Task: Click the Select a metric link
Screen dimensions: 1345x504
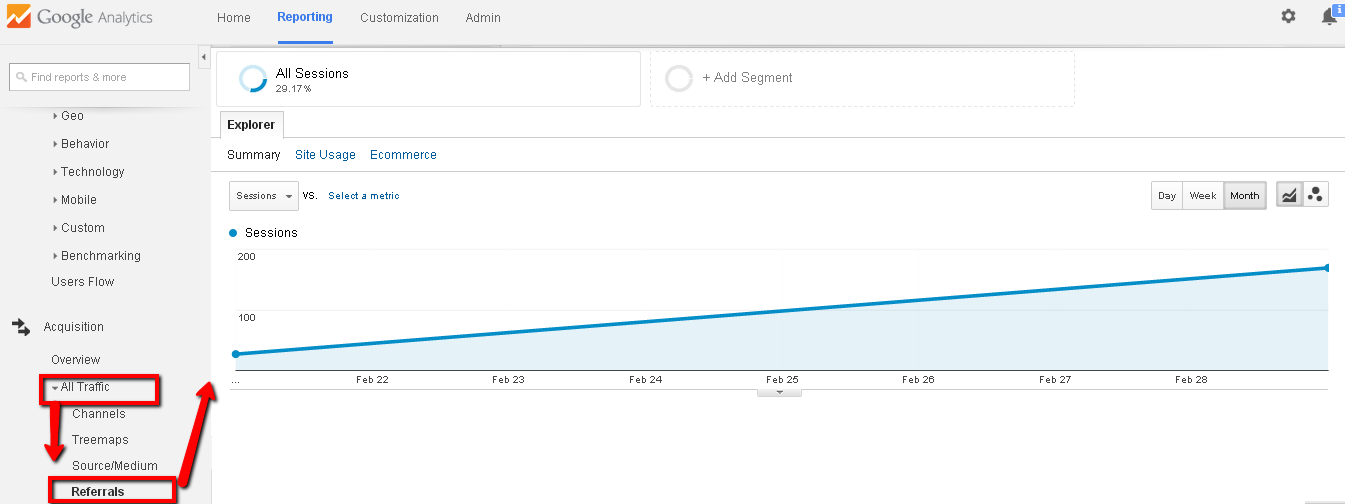Action: (x=364, y=196)
